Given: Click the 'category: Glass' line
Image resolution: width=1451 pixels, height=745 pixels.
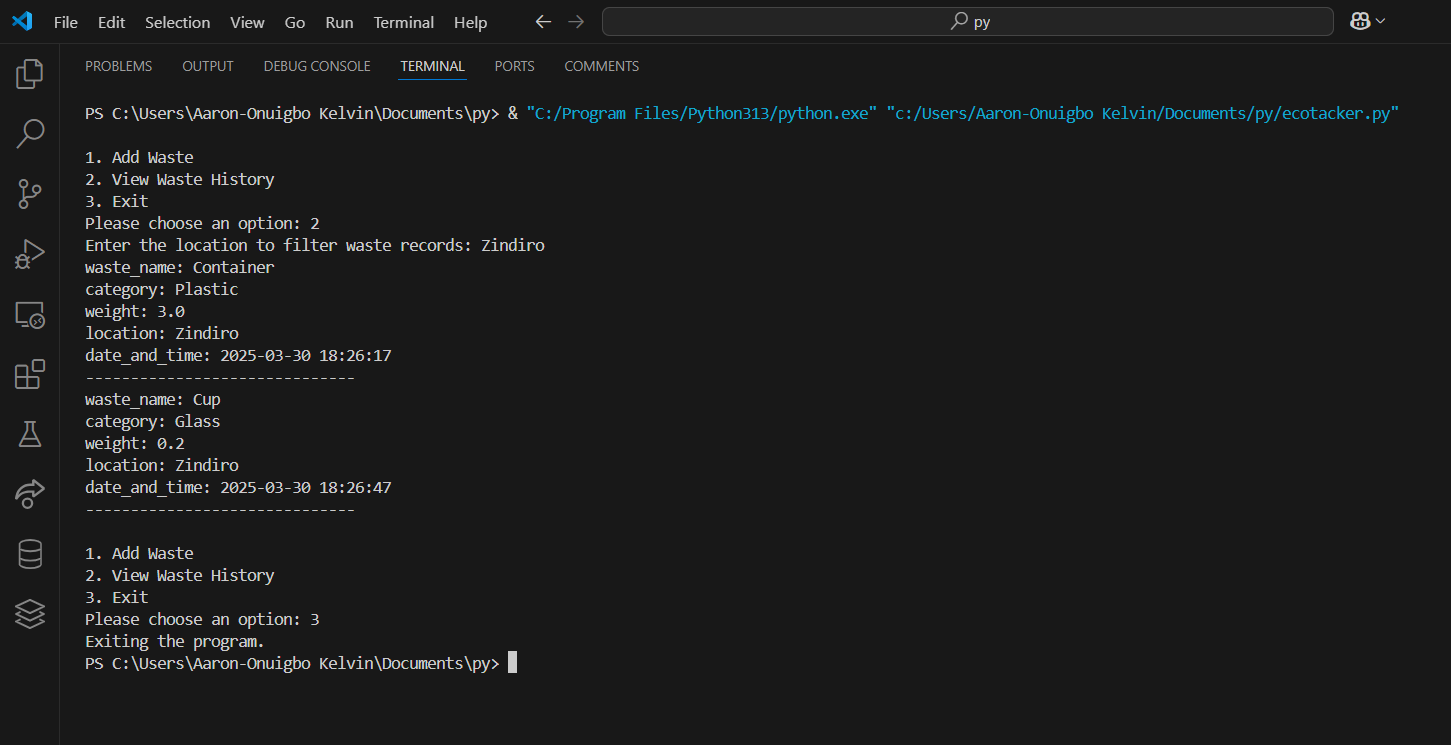Looking at the screenshot, I should 153,421.
